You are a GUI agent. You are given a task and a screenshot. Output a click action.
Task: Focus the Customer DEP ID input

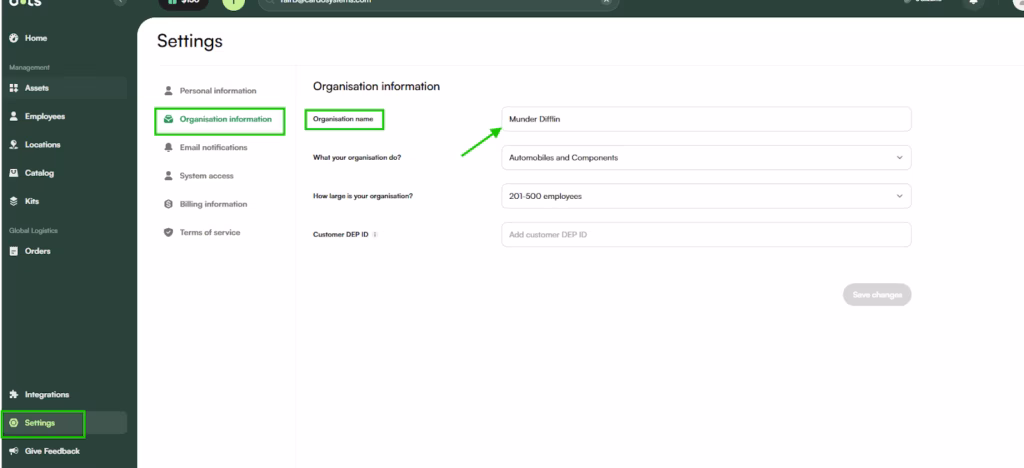pyautogui.click(x=705, y=234)
